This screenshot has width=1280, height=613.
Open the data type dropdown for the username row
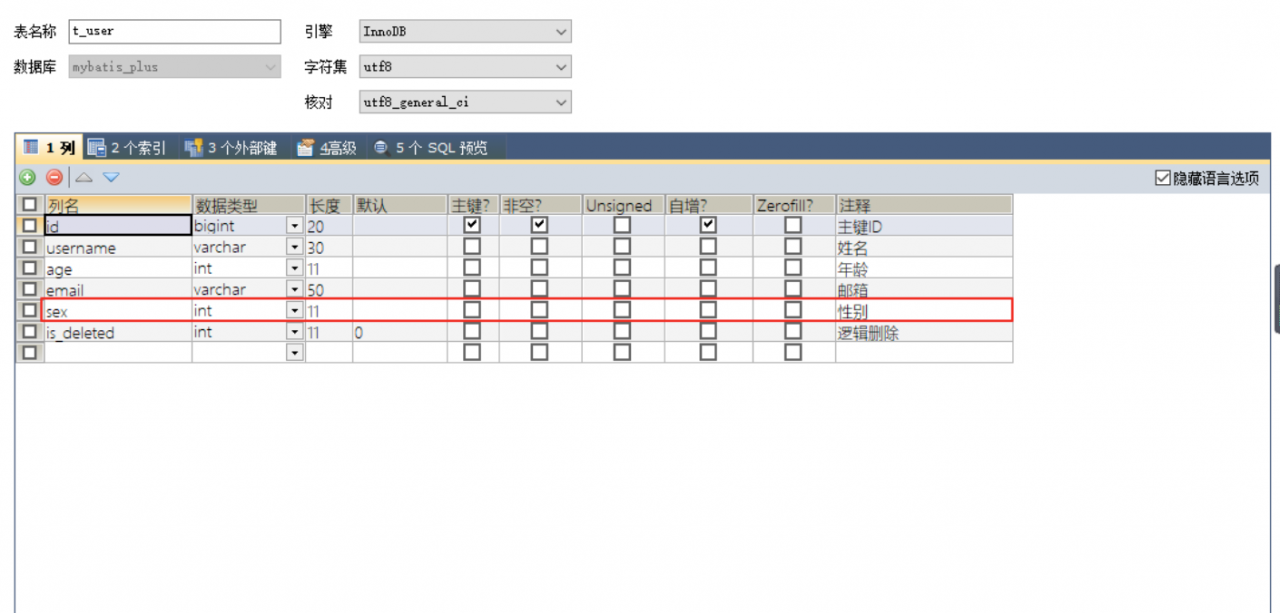[x=295, y=247]
